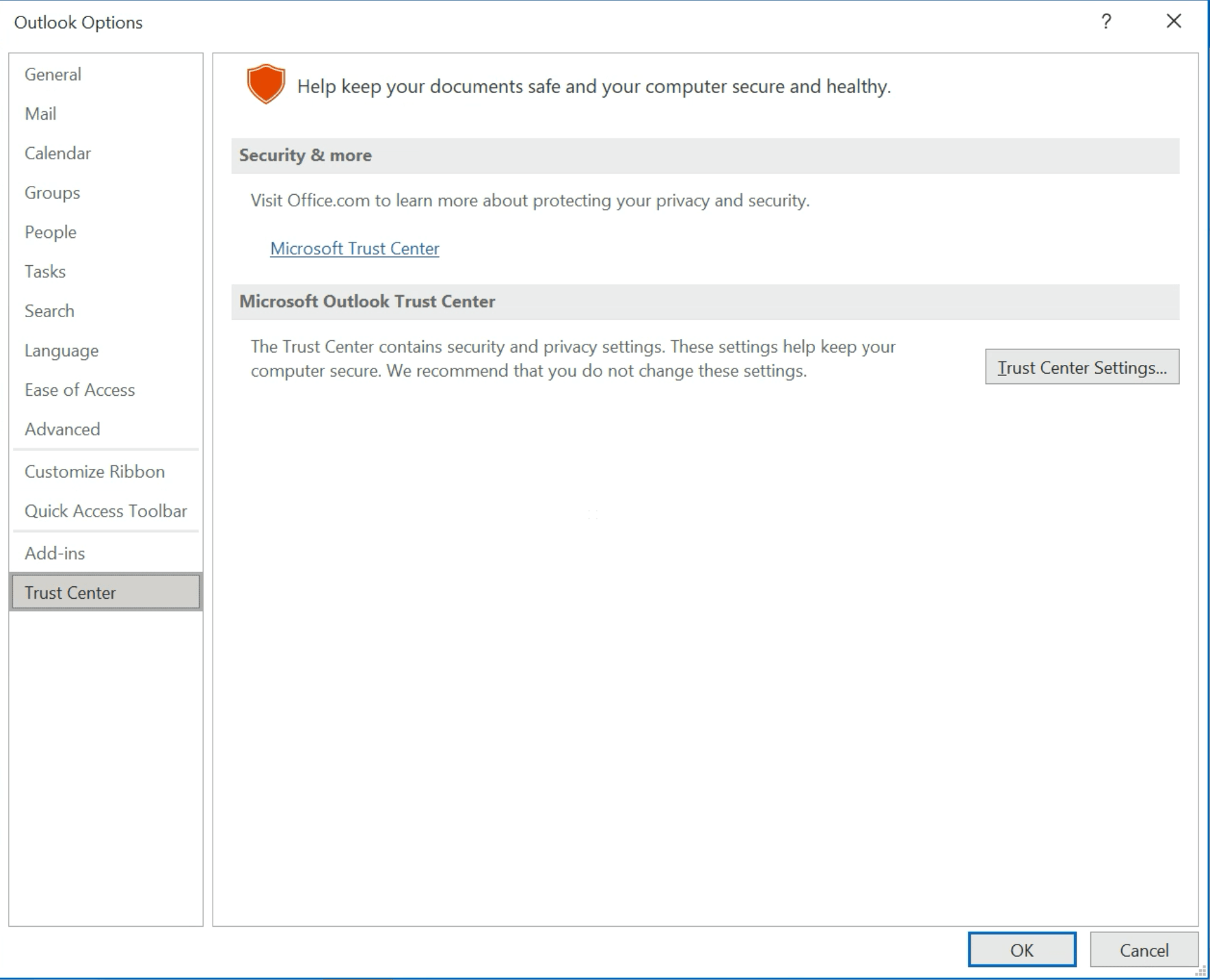Close the Outlook Options window

pos(1174,22)
